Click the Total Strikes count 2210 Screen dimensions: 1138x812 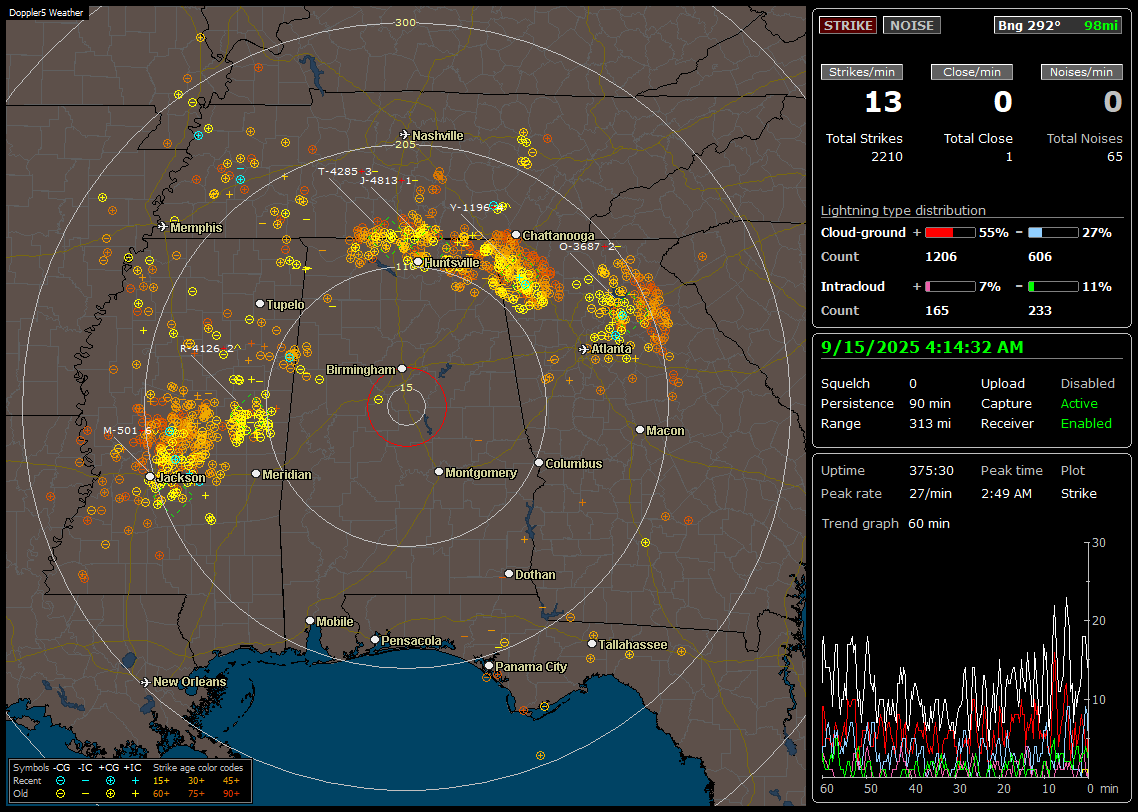click(x=886, y=157)
